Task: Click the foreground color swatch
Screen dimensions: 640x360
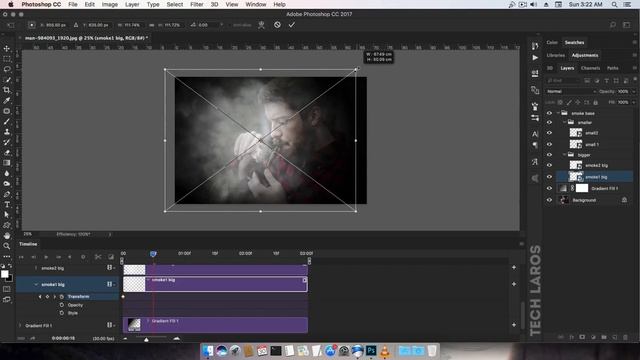Action: [x=4, y=274]
